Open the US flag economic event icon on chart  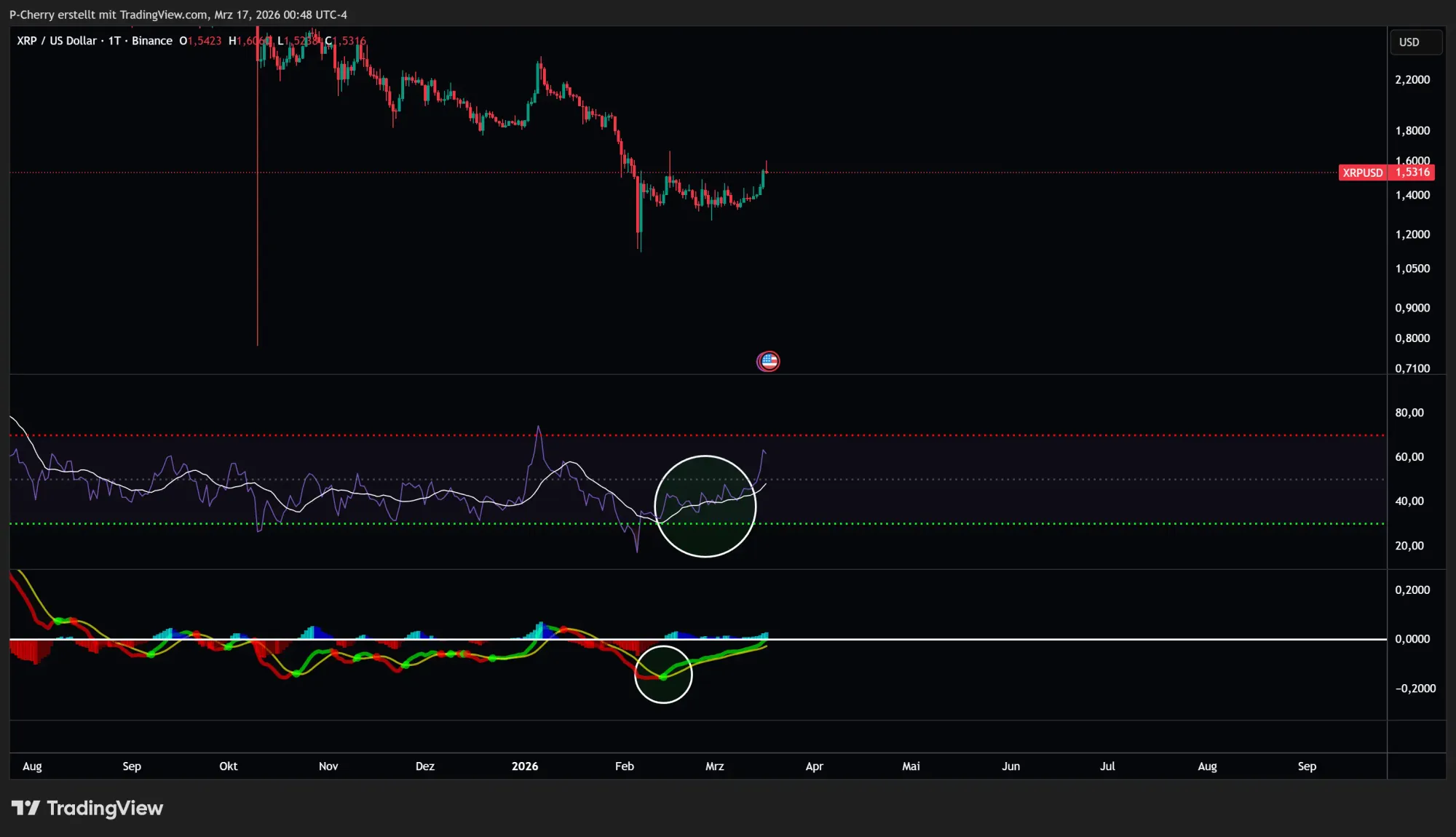click(x=768, y=361)
